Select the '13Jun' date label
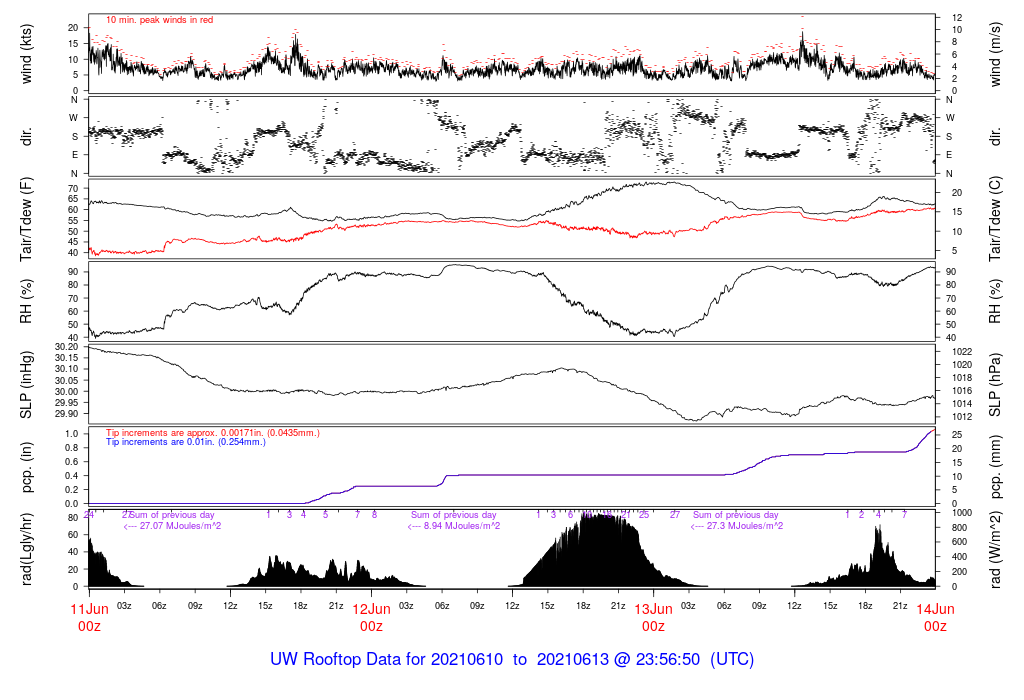The height and width of the screenshot is (700, 1024). click(x=653, y=609)
